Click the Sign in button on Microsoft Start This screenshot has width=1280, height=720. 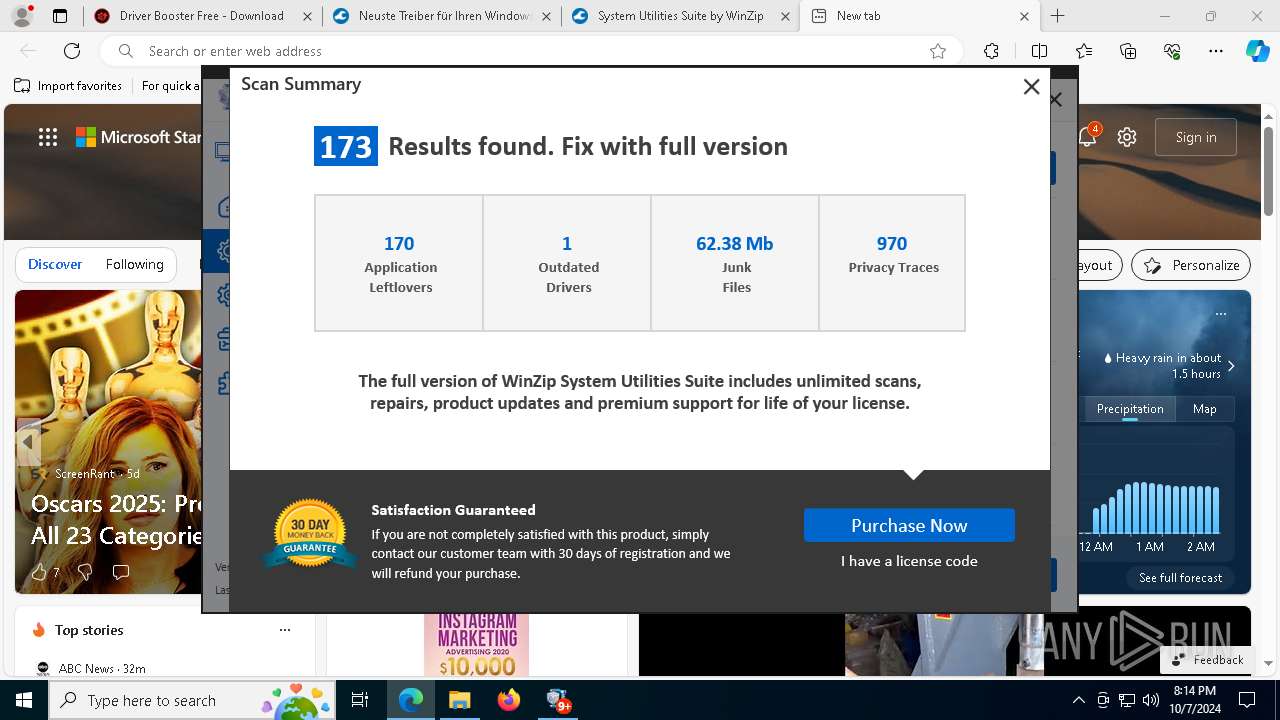tap(1196, 137)
